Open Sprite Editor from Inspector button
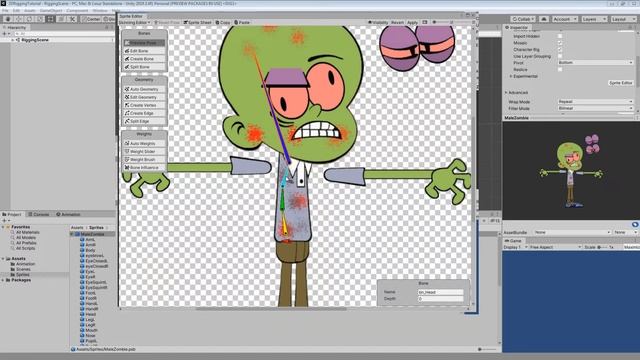 click(x=620, y=83)
